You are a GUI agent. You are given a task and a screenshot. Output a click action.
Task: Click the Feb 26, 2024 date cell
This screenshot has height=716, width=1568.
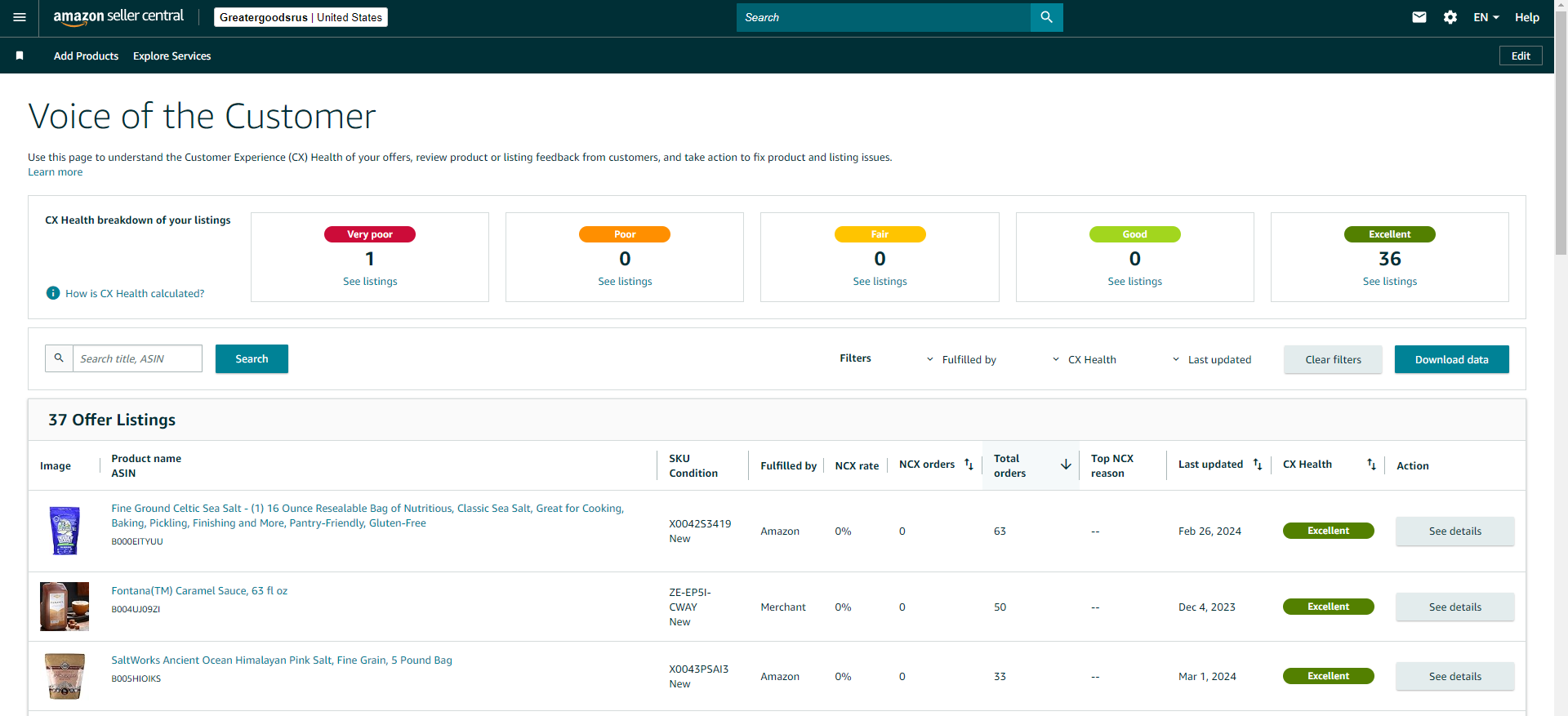[x=1209, y=531]
